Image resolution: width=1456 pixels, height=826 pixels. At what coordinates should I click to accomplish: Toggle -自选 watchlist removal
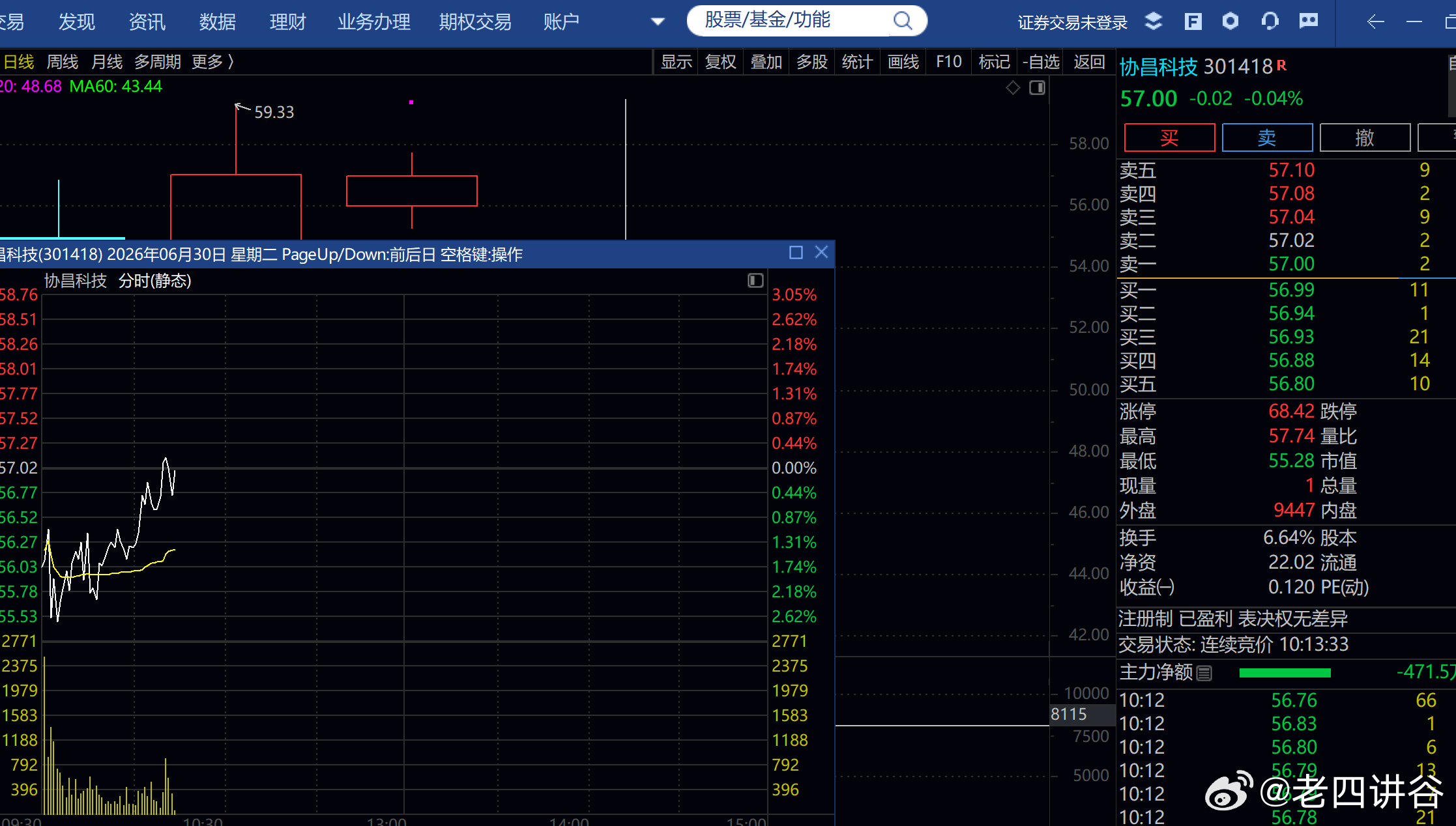tap(1041, 63)
